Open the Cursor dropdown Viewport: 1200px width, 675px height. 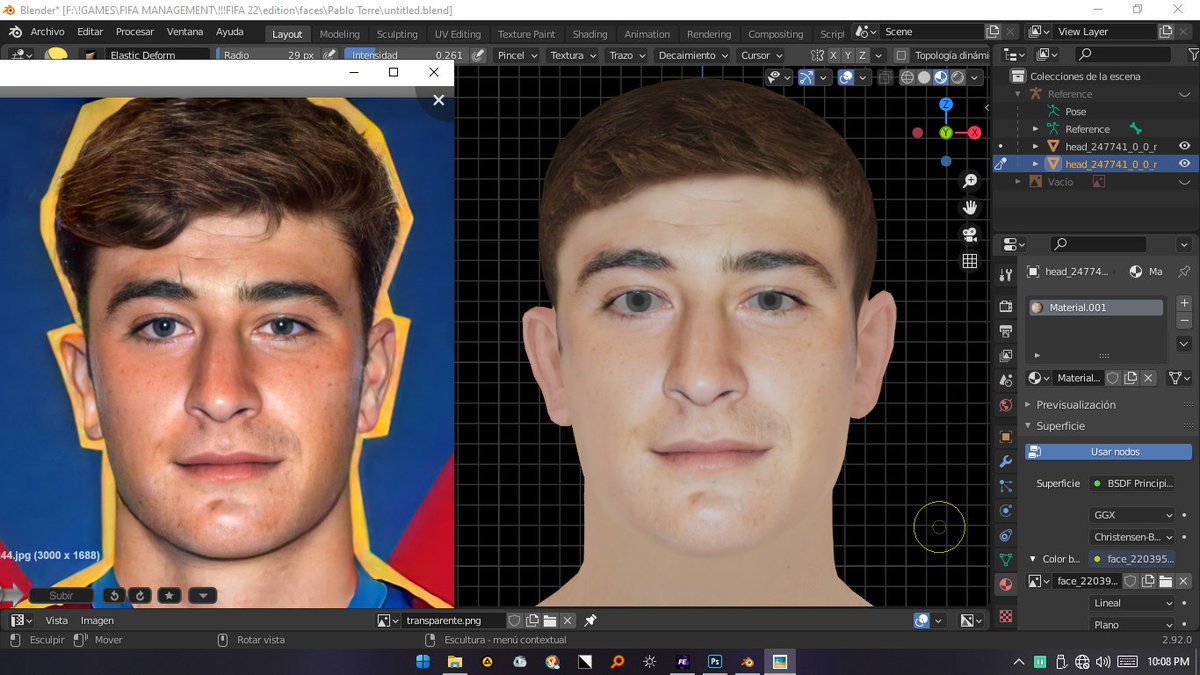click(761, 55)
